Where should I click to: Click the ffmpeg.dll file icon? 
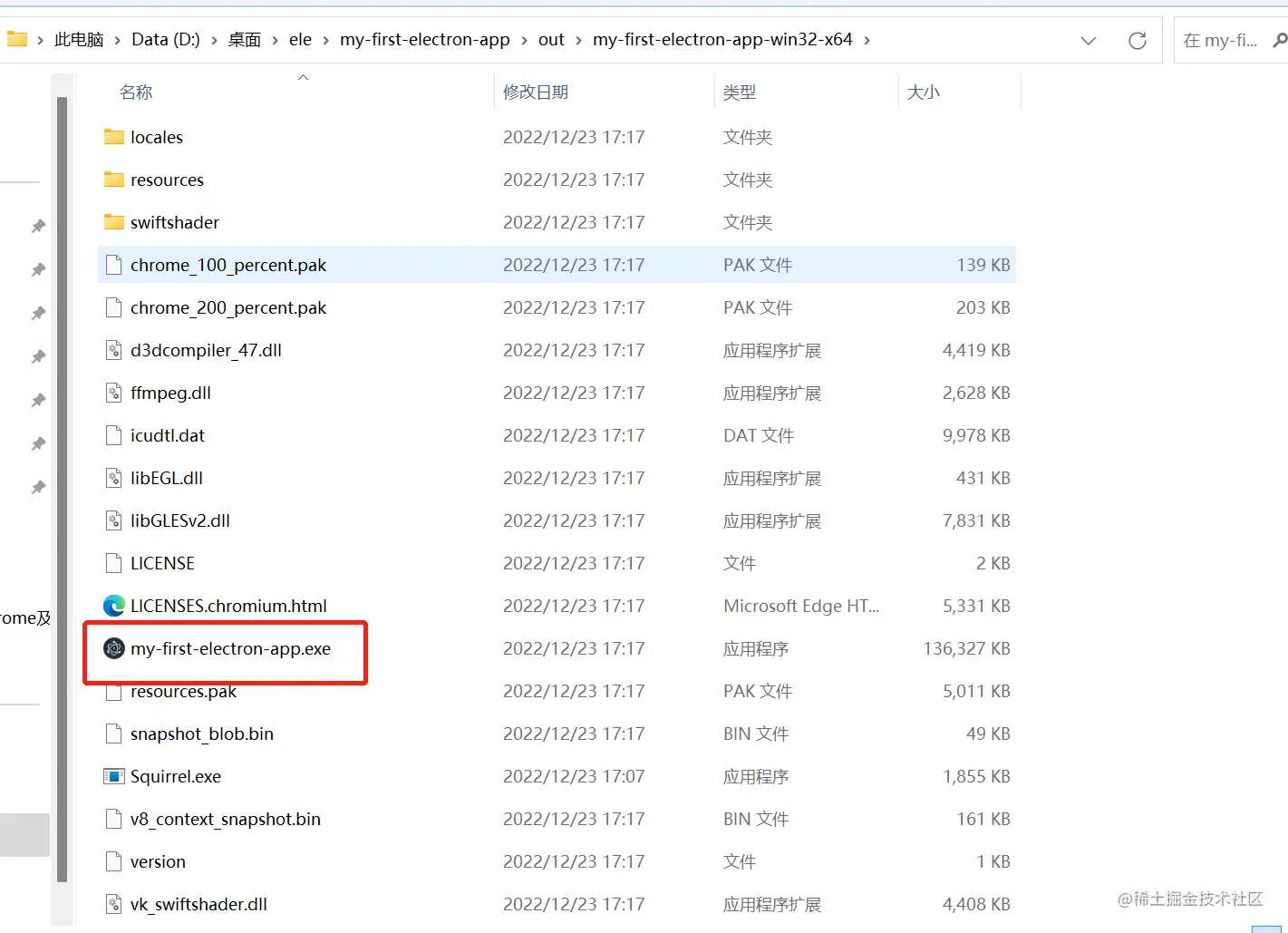pos(113,393)
